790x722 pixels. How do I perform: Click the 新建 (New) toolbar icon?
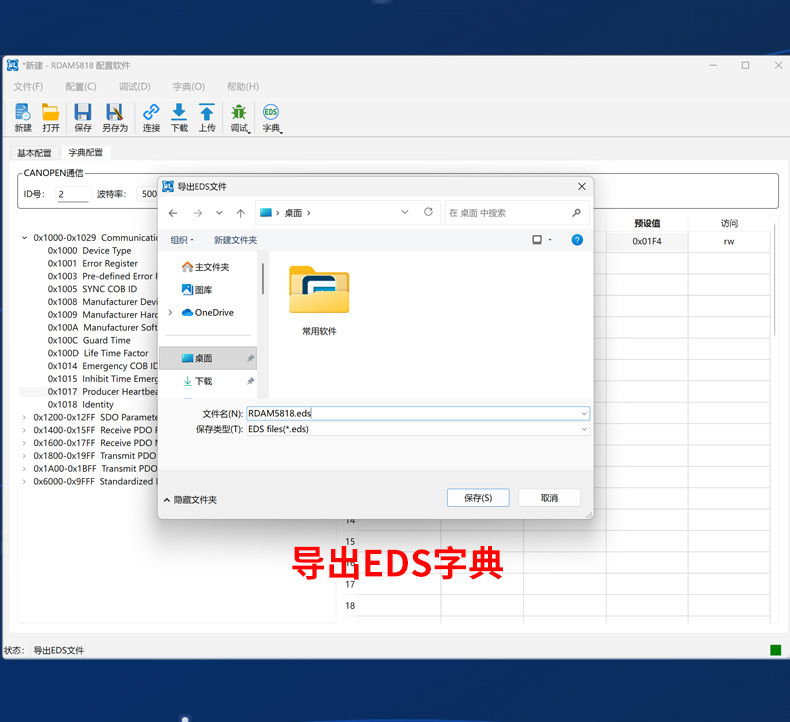click(23, 113)
